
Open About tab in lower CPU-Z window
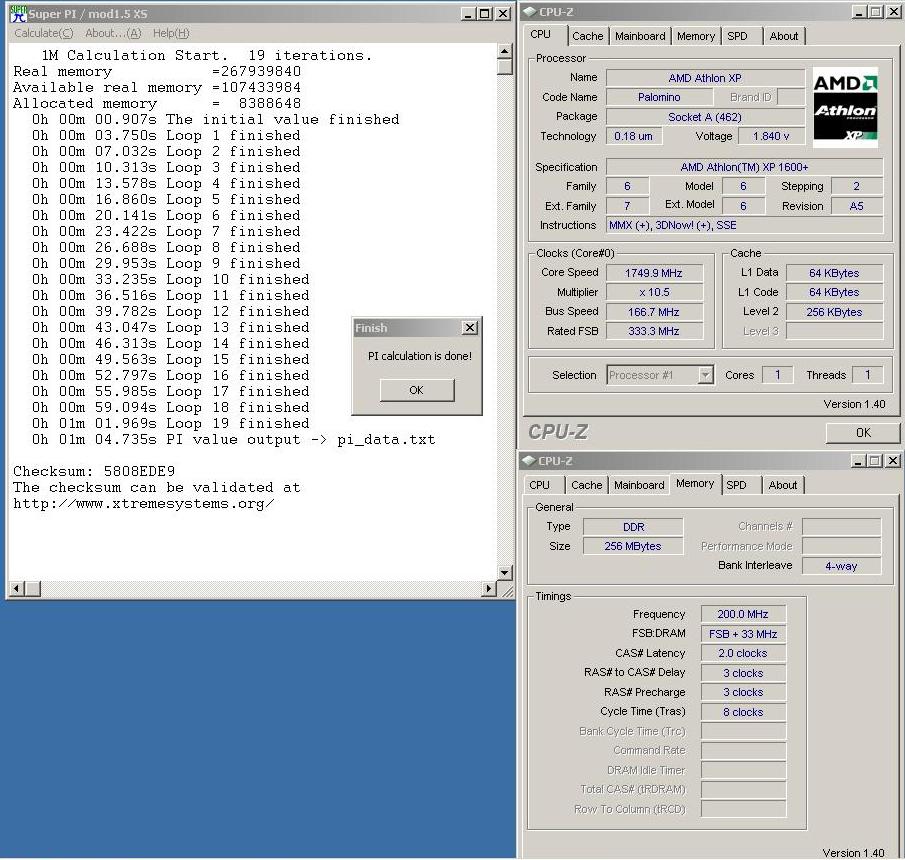[783, 485]
